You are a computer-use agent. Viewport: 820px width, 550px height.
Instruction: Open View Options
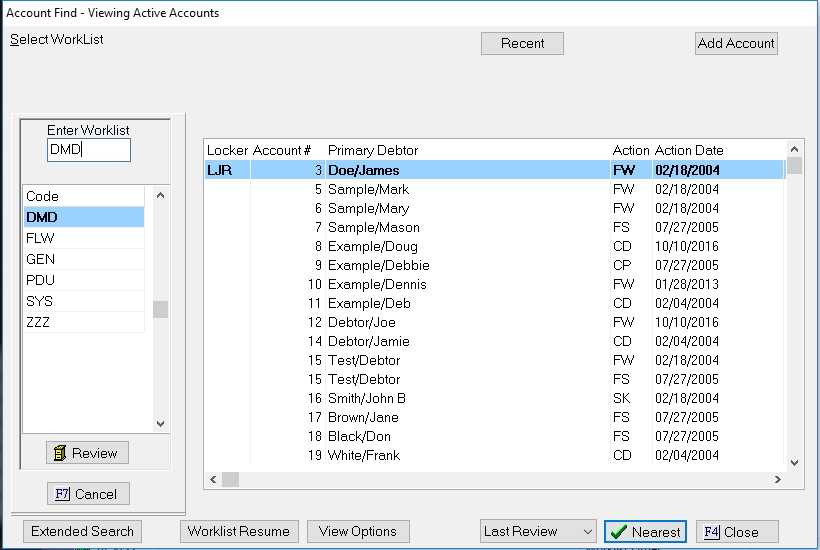click(x=358, y=532)
